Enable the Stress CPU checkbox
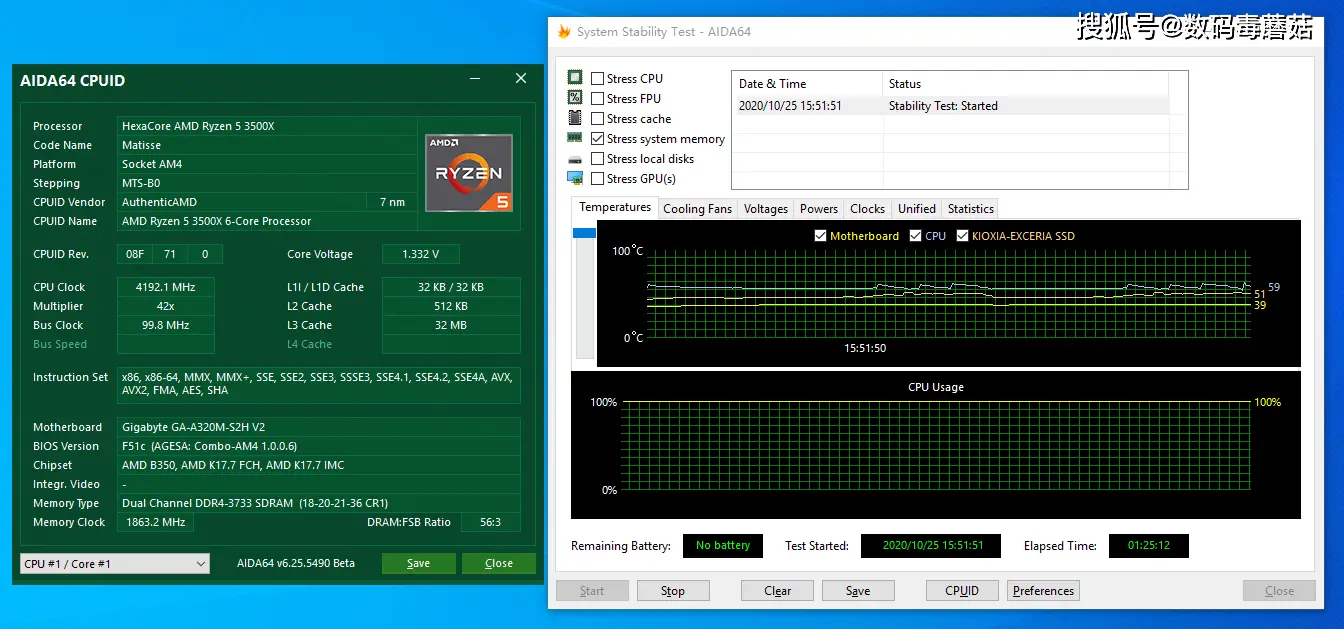This screenshot has width=1344, height=629. pyautogui.click(x=597, y=79)
